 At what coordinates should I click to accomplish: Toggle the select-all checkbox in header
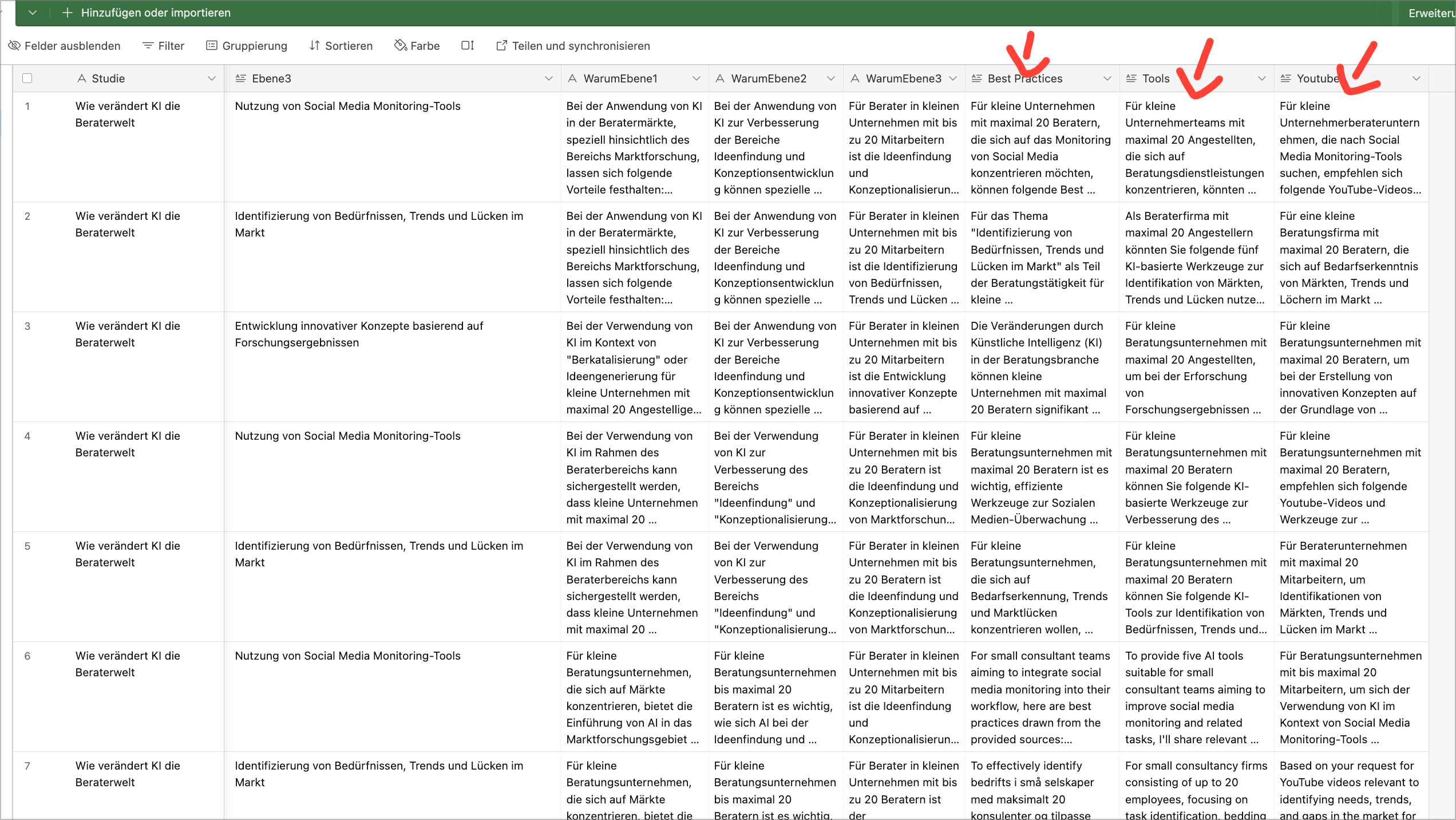(x=27, y=78)
